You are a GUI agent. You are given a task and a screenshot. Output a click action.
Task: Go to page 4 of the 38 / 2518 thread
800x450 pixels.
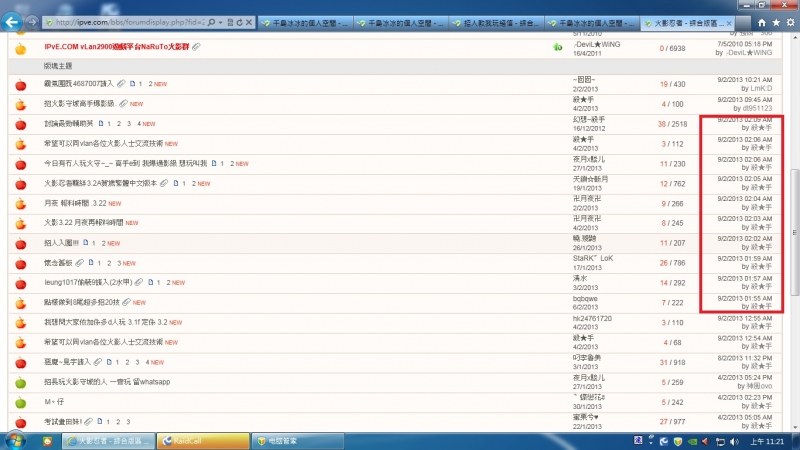139,123
